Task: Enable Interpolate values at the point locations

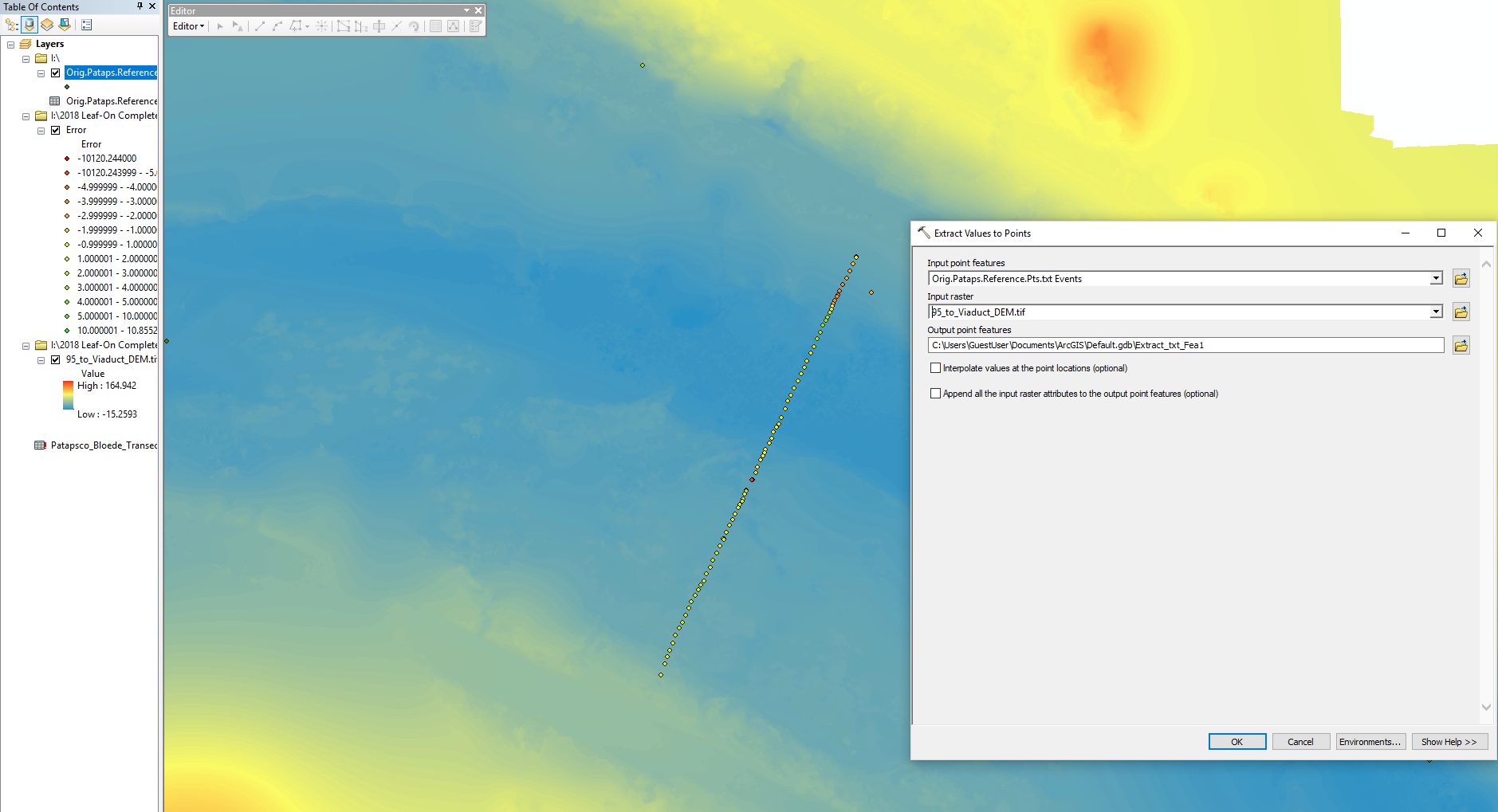Action: 935,368
